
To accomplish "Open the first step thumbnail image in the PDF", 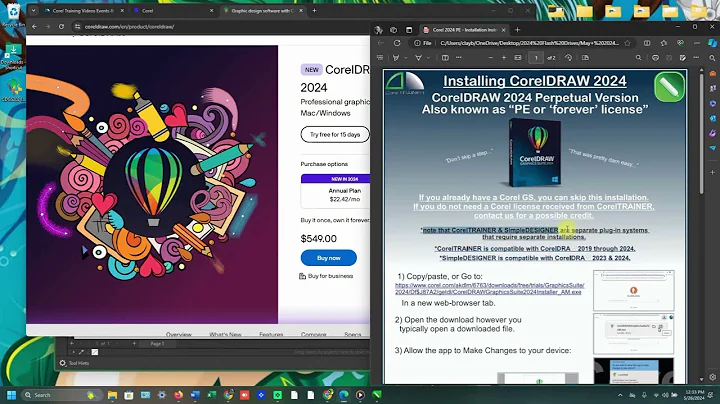I will pos(634,291).
